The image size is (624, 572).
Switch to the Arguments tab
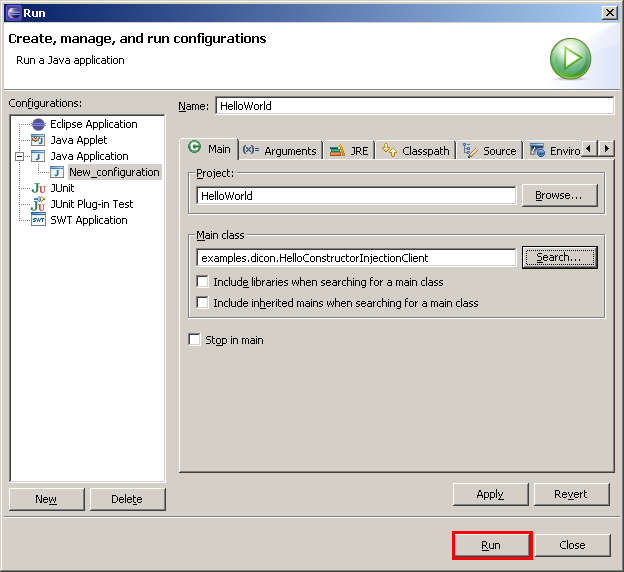(x=279, y=150)
